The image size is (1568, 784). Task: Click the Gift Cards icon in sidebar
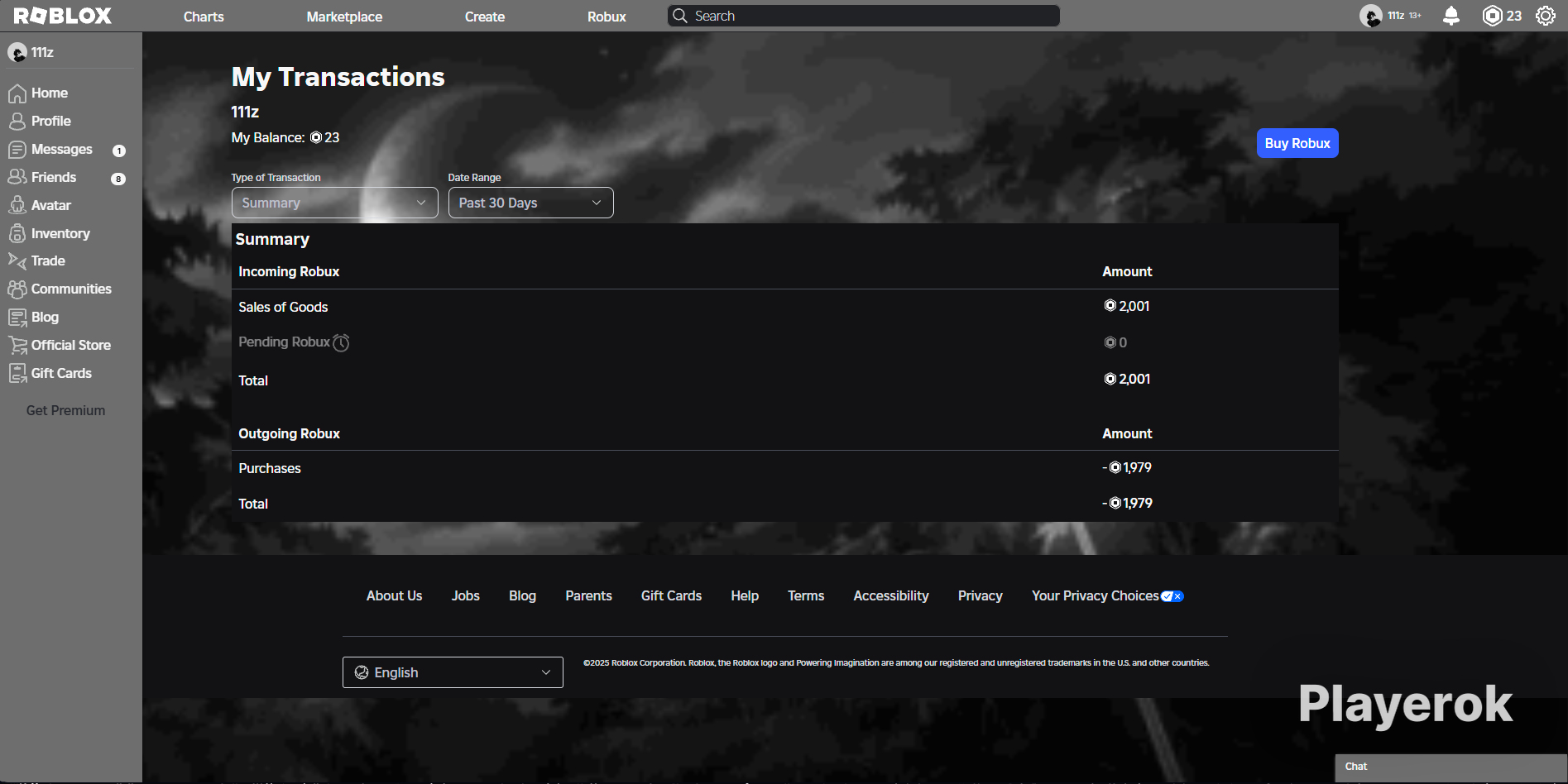[x=17, y=373]
